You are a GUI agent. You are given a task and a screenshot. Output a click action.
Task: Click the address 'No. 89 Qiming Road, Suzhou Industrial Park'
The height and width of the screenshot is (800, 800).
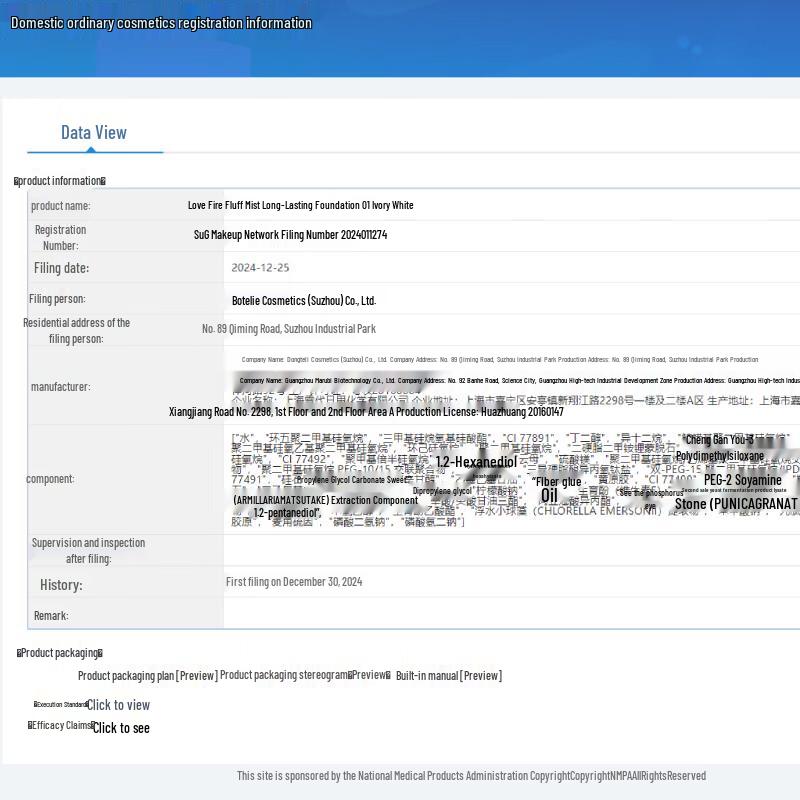pyautogui.click(x=289, y=329)
